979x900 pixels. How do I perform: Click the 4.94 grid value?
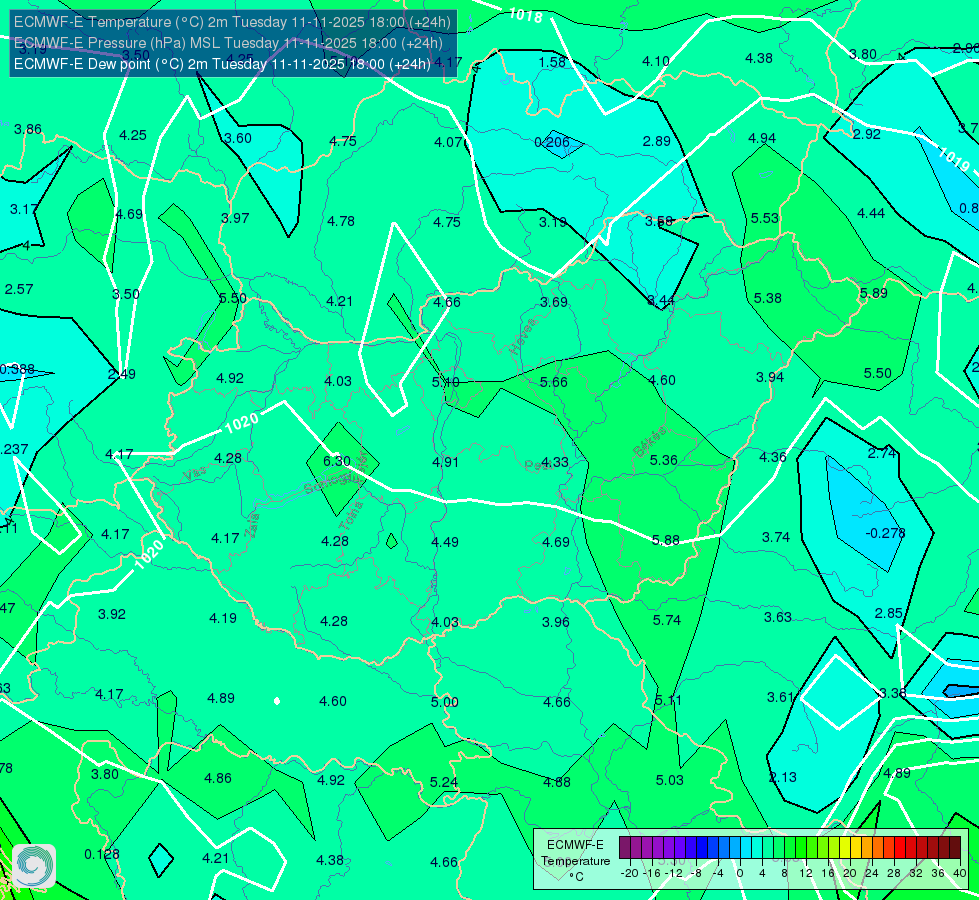pyautogui.click(x=762, y=139)
